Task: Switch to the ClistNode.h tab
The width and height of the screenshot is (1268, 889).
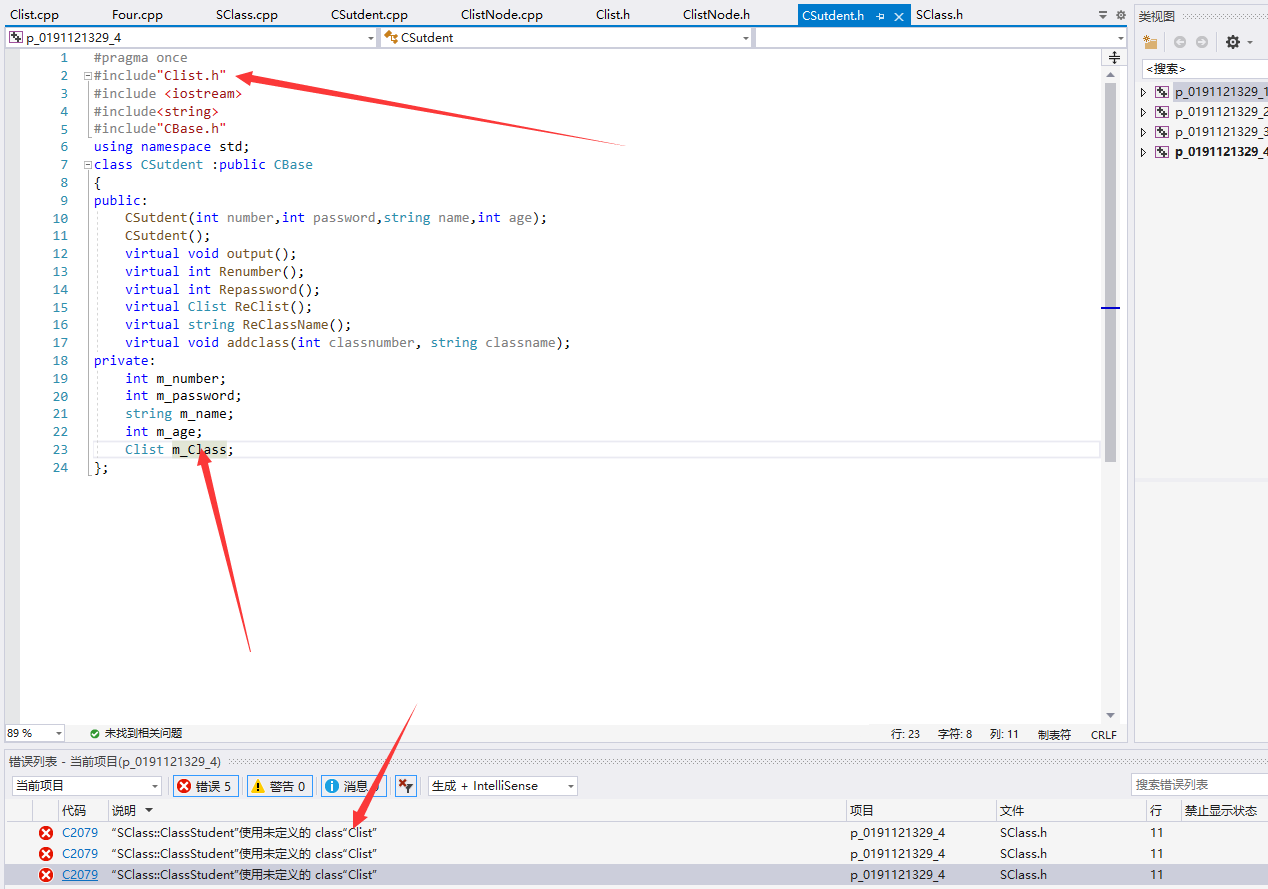Action: click(x=717, y=15)
